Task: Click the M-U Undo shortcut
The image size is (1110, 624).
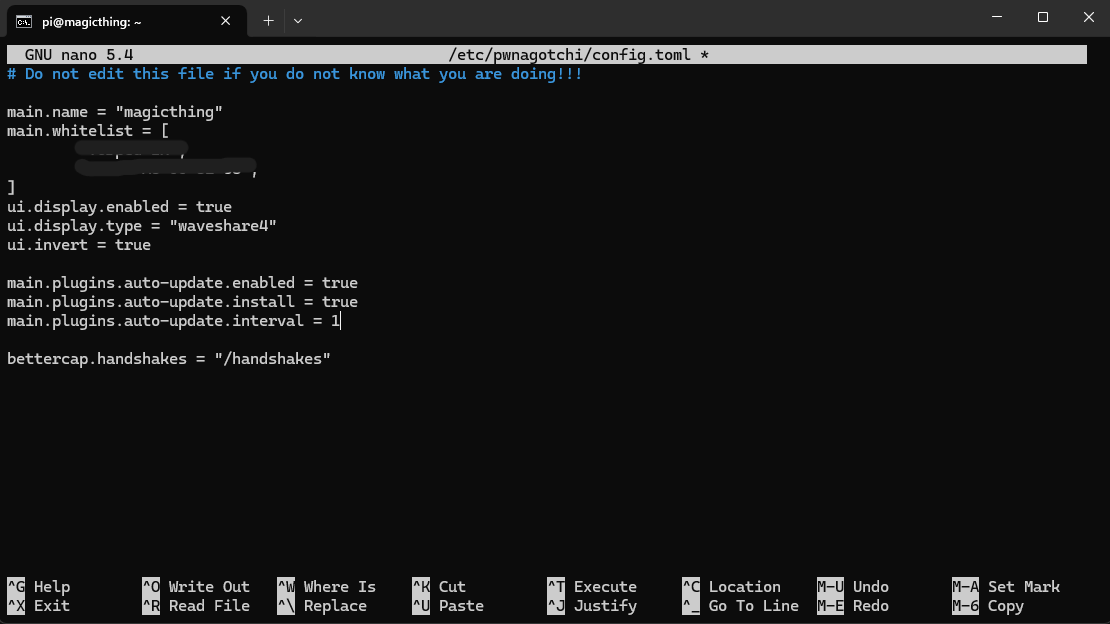Action: click(853, 587)
